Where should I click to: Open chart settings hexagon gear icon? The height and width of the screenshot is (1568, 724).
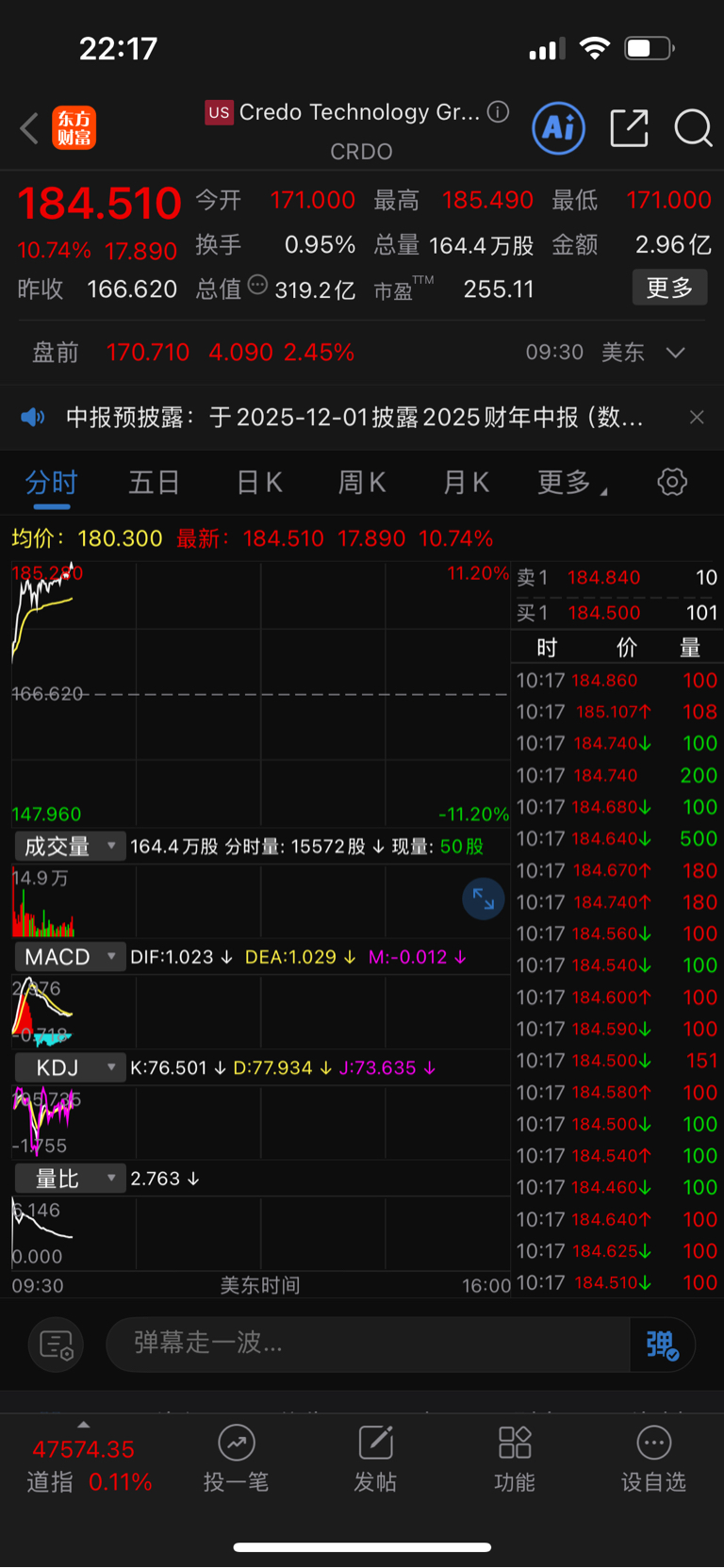pyautogui.click(x=672, y=483)
